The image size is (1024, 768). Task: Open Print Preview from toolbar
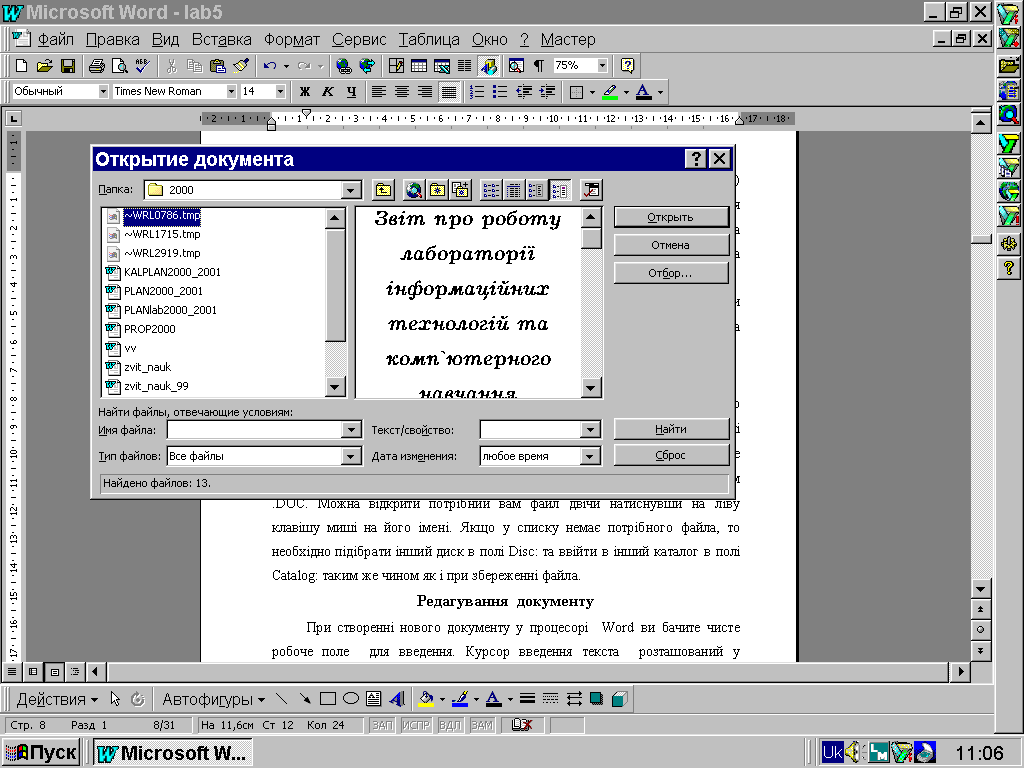click(120, 65)
